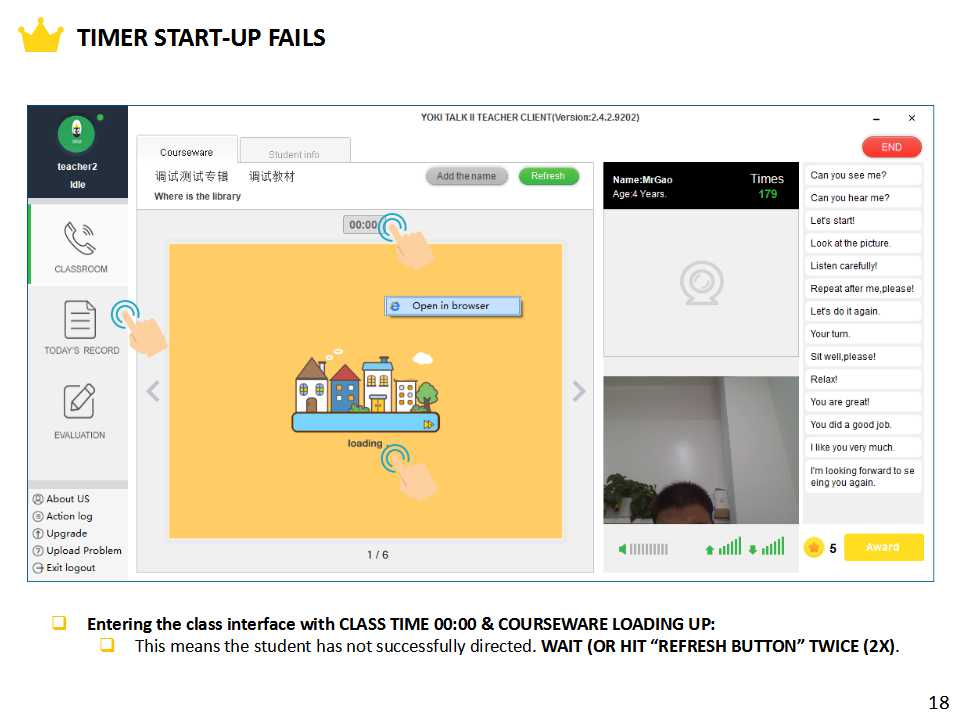Open the CLASSROOM phone icon
This screenshot has width=960, height=720.
point(80,238)
